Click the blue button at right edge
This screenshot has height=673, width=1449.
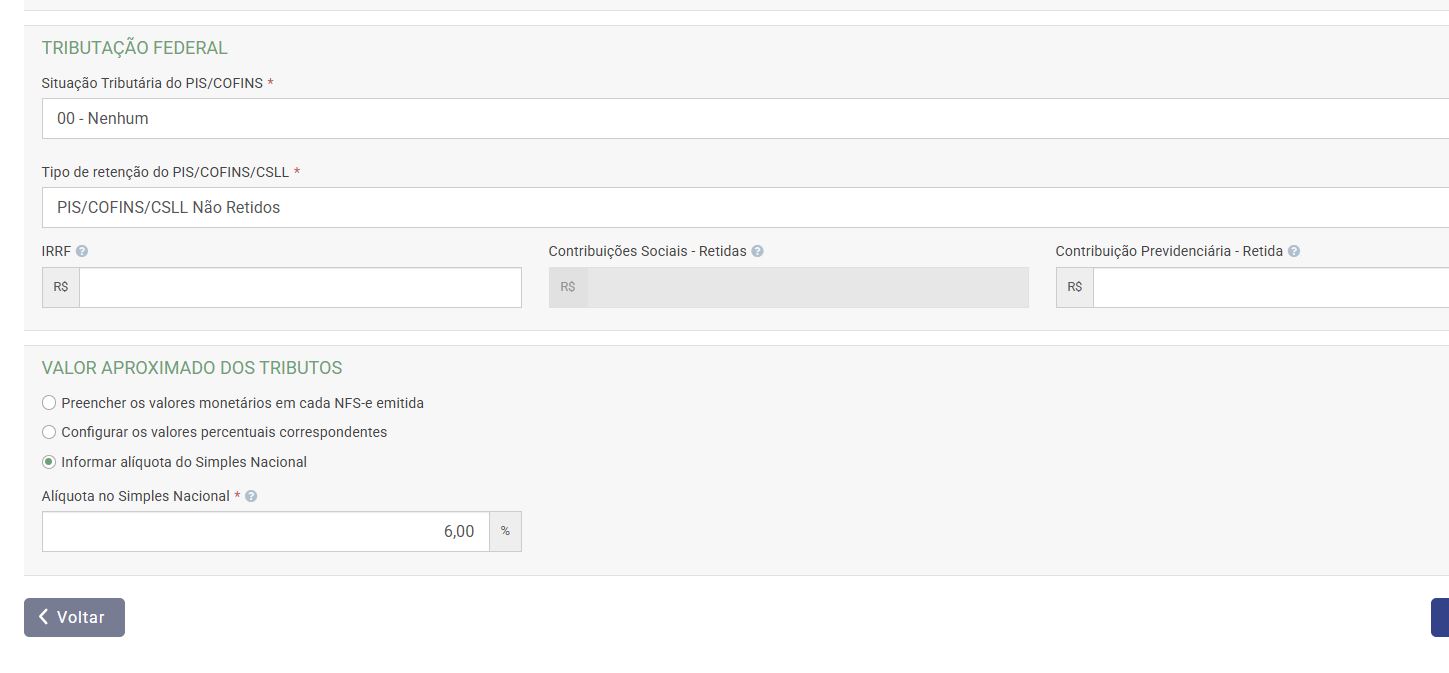coord(1440,617)
